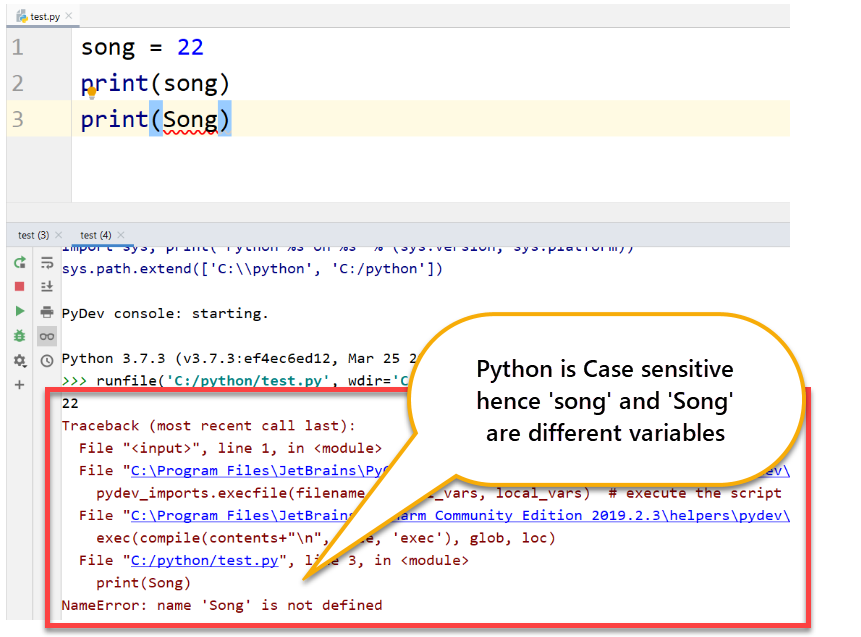Attach debugger using the green bug icon
The image size is (861, 637).
(x=20, y=336)
